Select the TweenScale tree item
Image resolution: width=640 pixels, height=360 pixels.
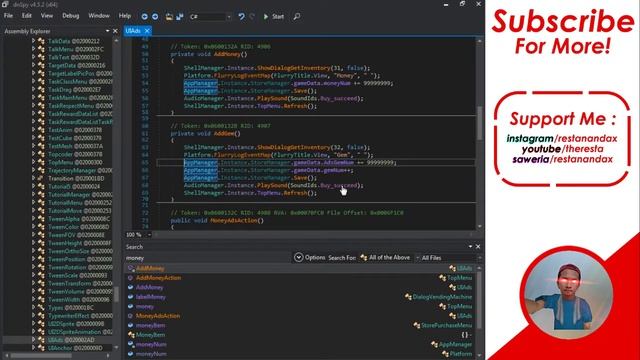coord(78,276)
